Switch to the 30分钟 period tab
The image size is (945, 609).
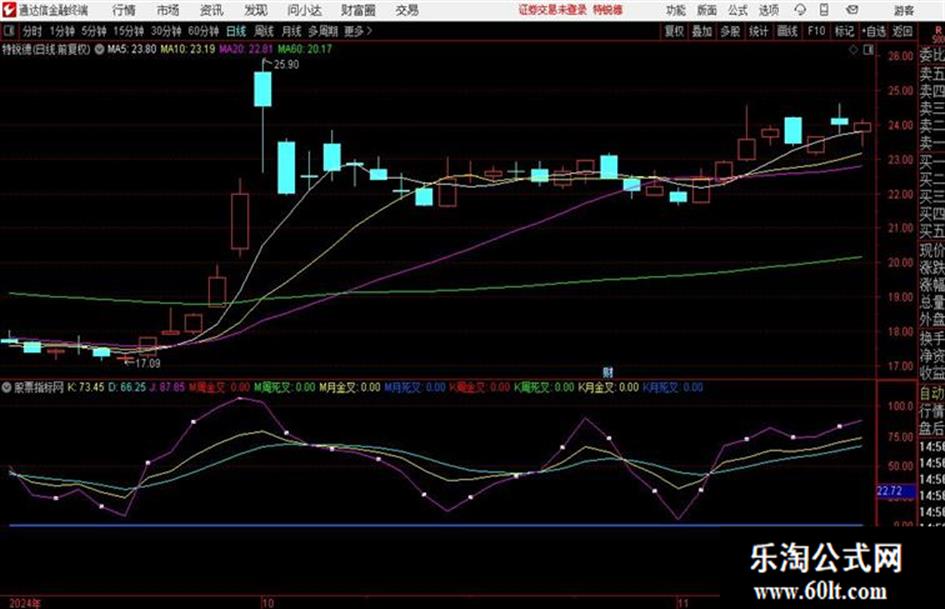[166, 31]
